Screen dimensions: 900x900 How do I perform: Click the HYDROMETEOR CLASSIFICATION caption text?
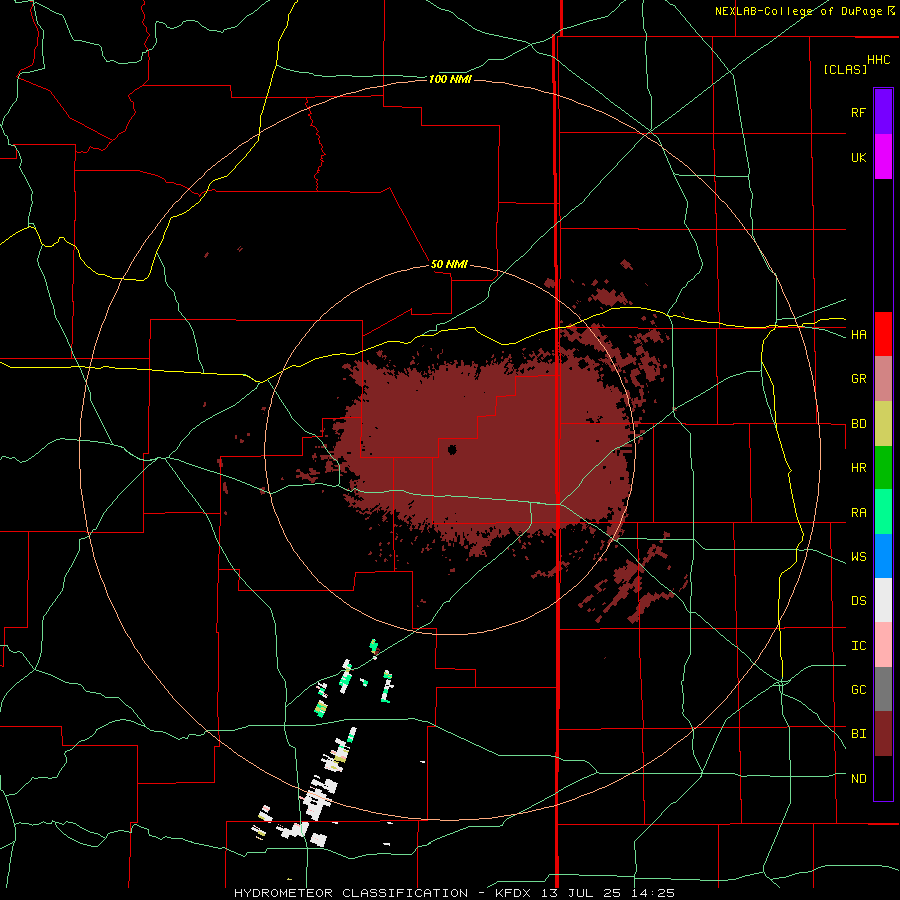(x=351, y=893)
